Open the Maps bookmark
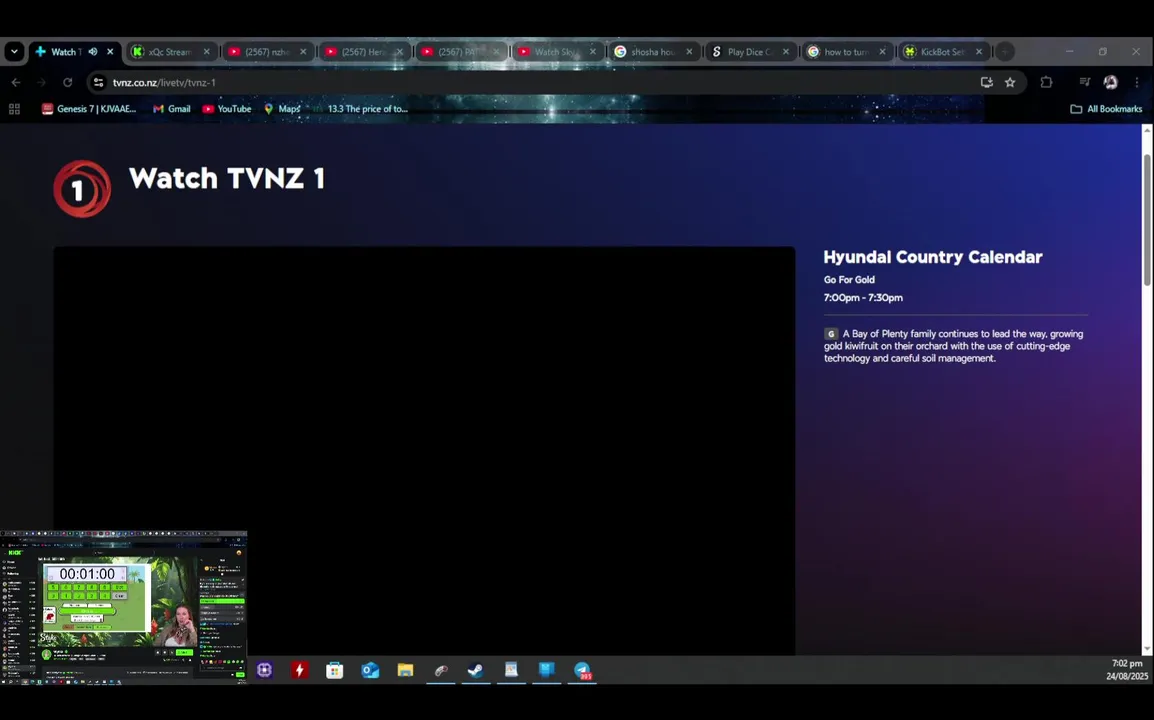Viewport: 1154px width, 720px height. pyautogui.click(x=283, y=109)
